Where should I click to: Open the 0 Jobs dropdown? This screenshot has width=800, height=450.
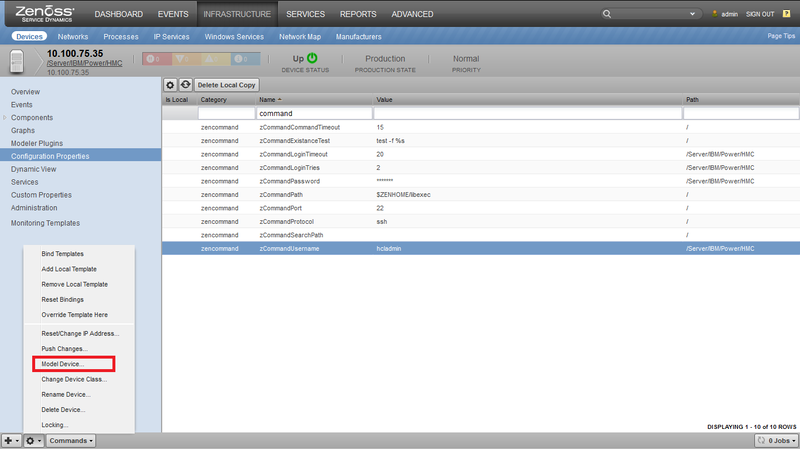coord(777,440)
